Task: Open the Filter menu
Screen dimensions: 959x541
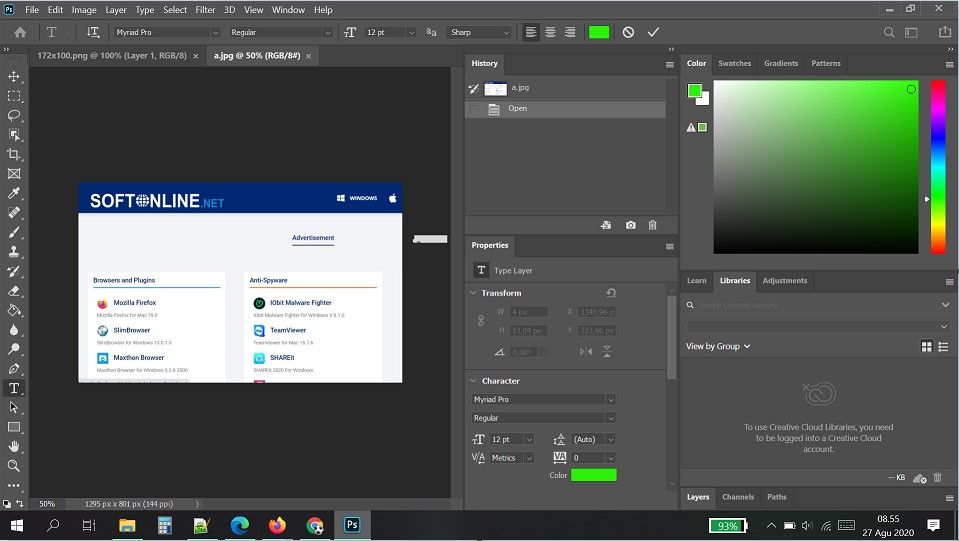Action: point(205,10)
